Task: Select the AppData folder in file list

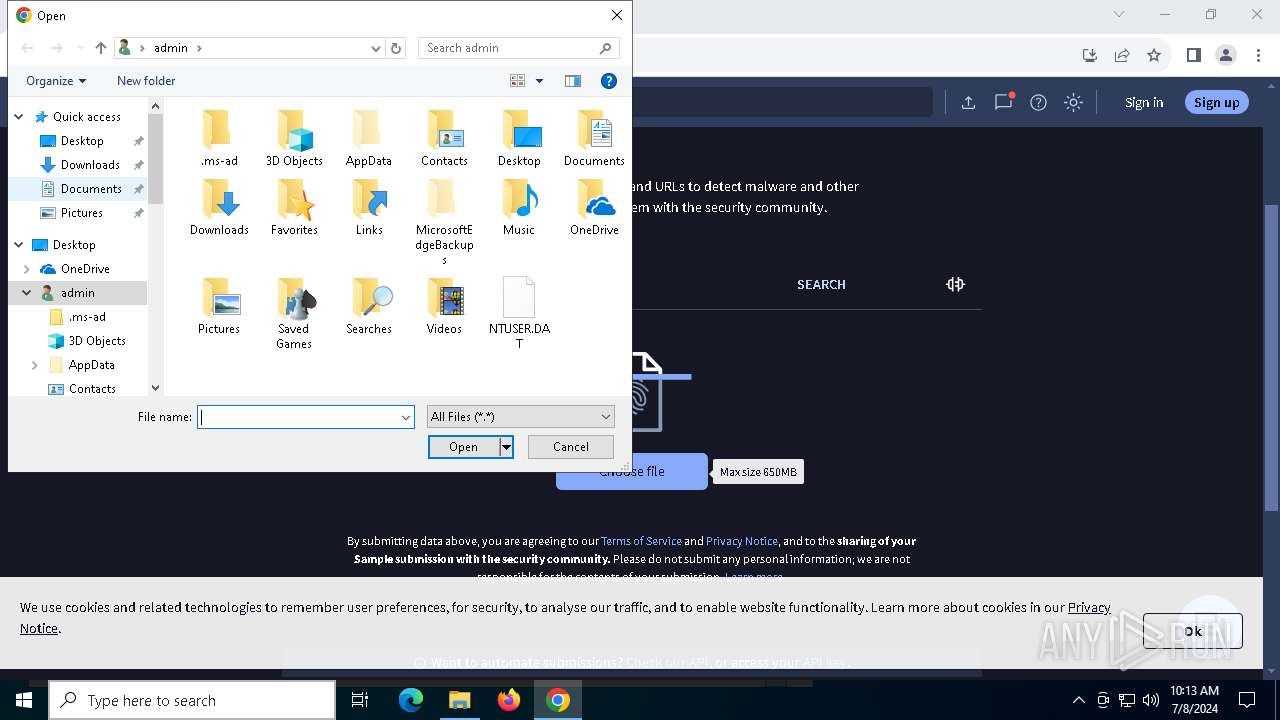Action: [369, 139]
